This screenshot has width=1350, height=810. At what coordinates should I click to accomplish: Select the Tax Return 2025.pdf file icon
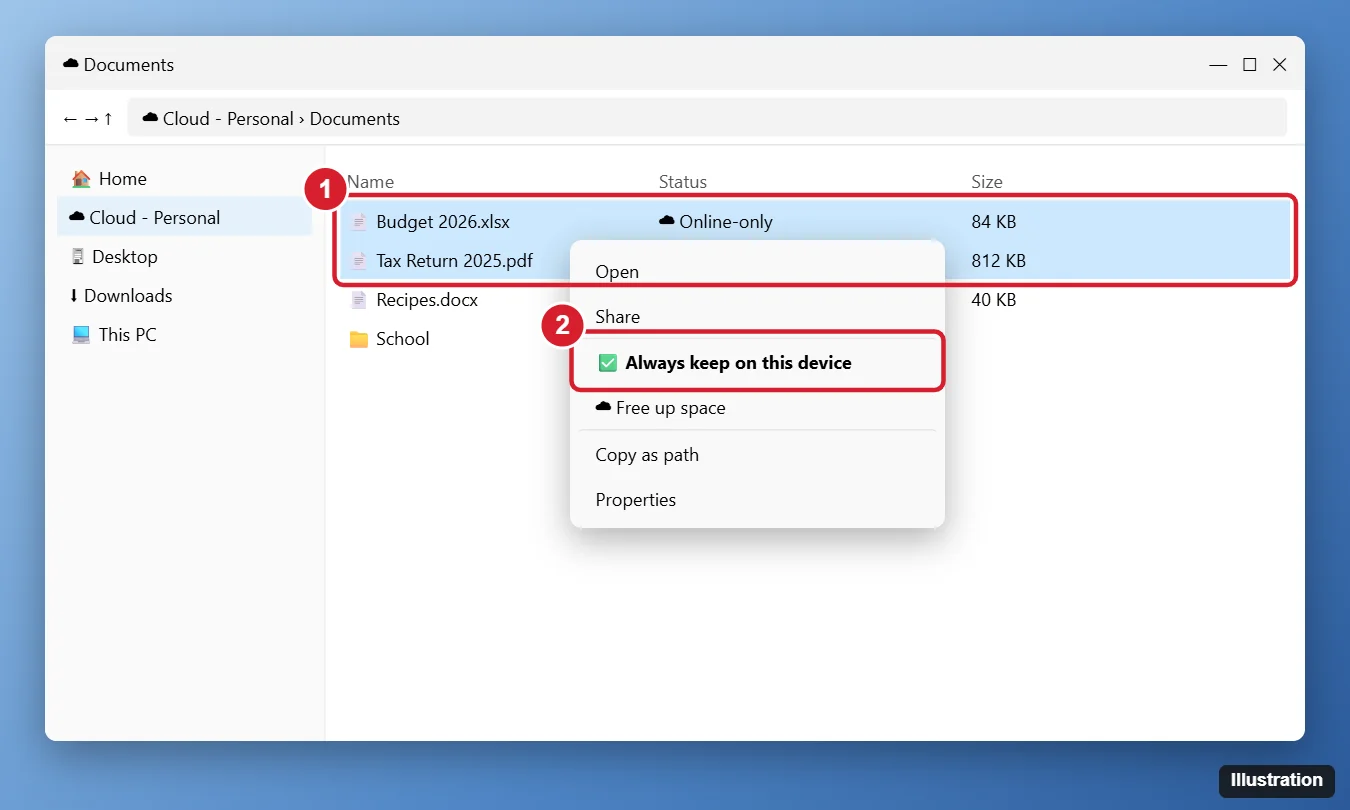point(359,261)
